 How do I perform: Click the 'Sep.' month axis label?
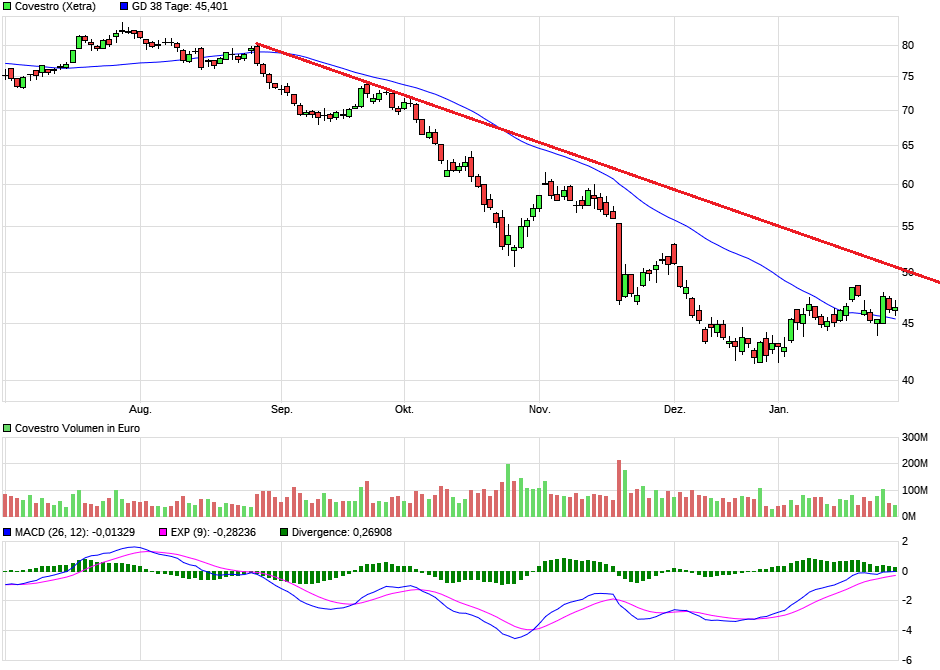click(x=282, y=410)
